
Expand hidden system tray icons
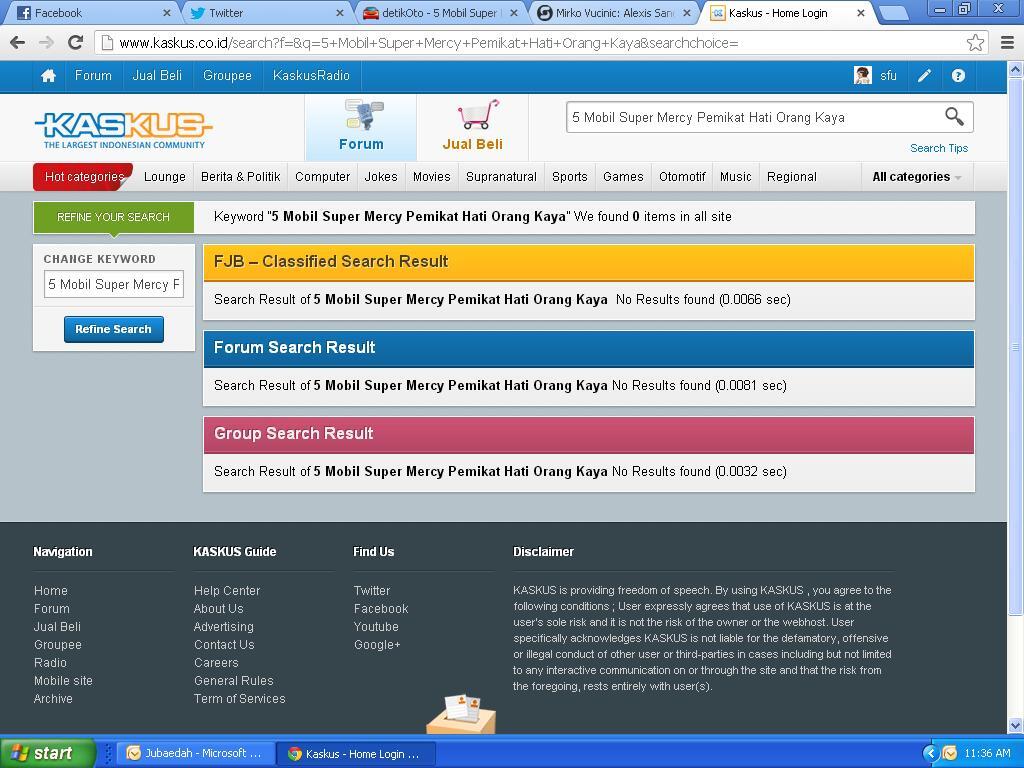(x=930, y=754)
